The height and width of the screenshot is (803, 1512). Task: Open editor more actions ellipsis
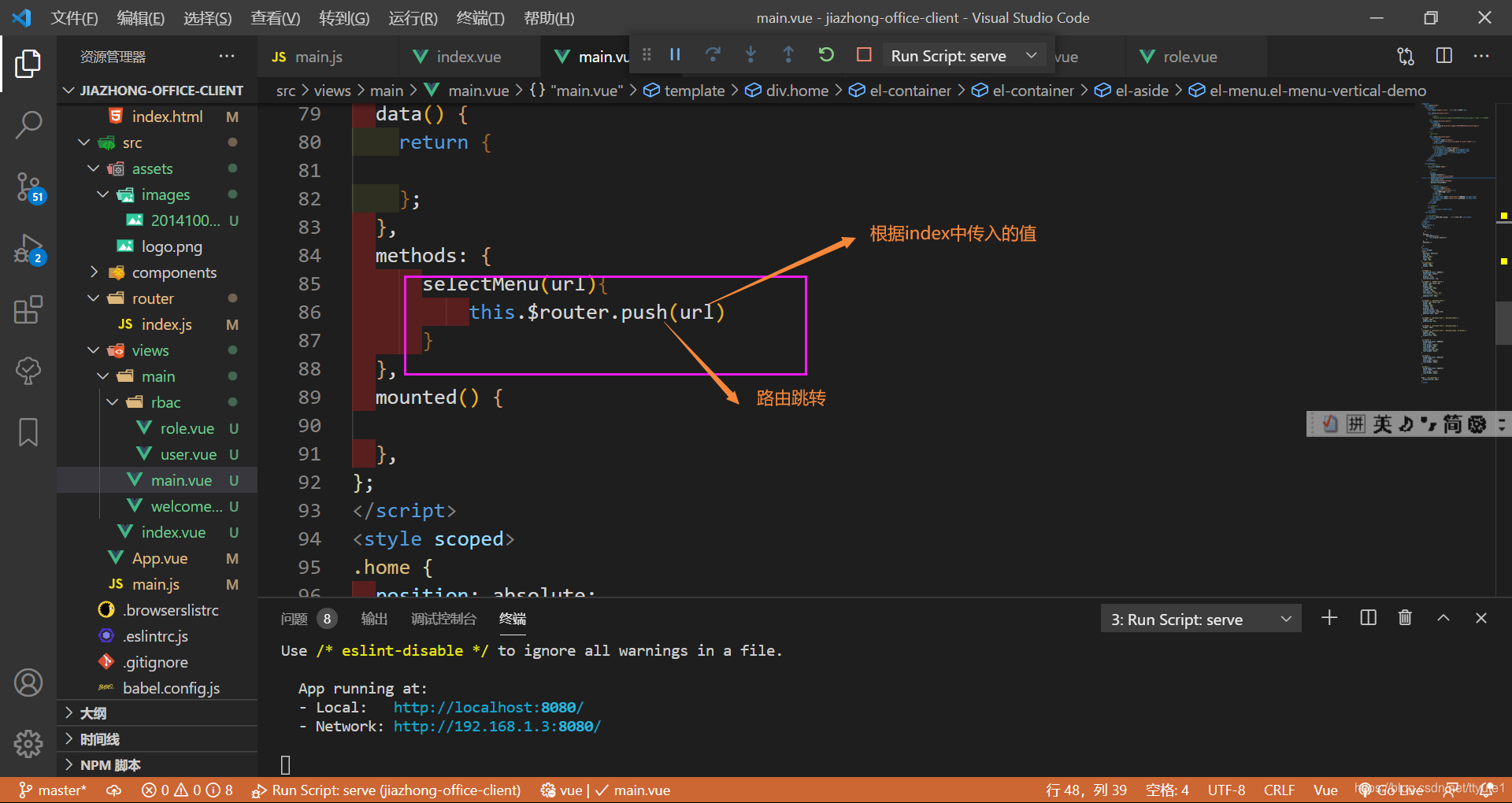[1481, 56]
